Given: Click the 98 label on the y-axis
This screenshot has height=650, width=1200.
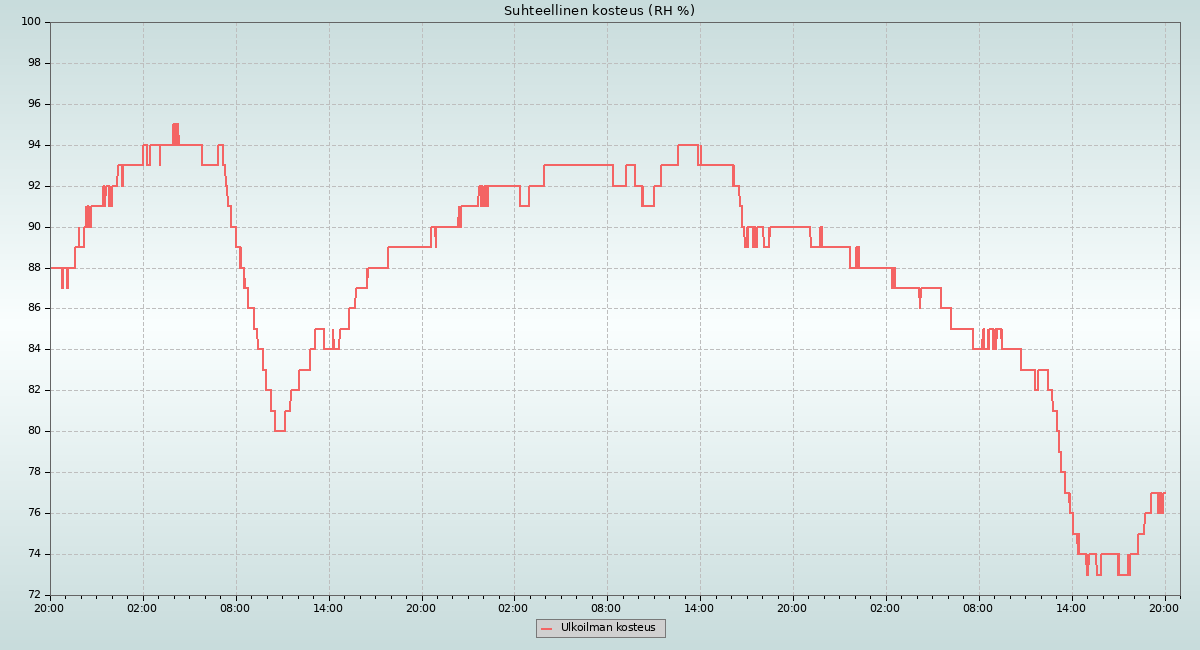Looking at the screenshot, I should pos(33,63).
